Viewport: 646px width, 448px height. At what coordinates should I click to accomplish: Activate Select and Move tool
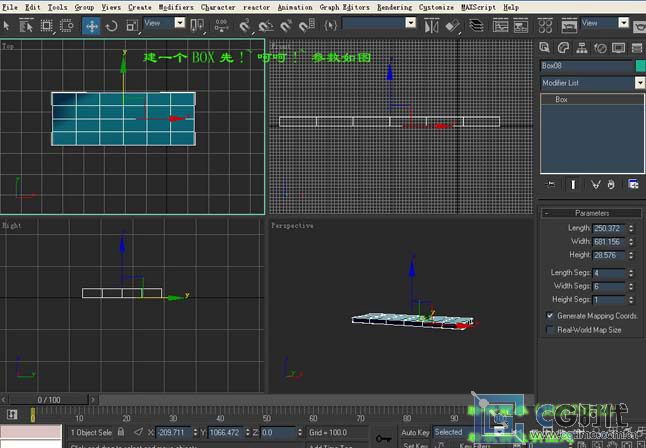click(91, 26)
